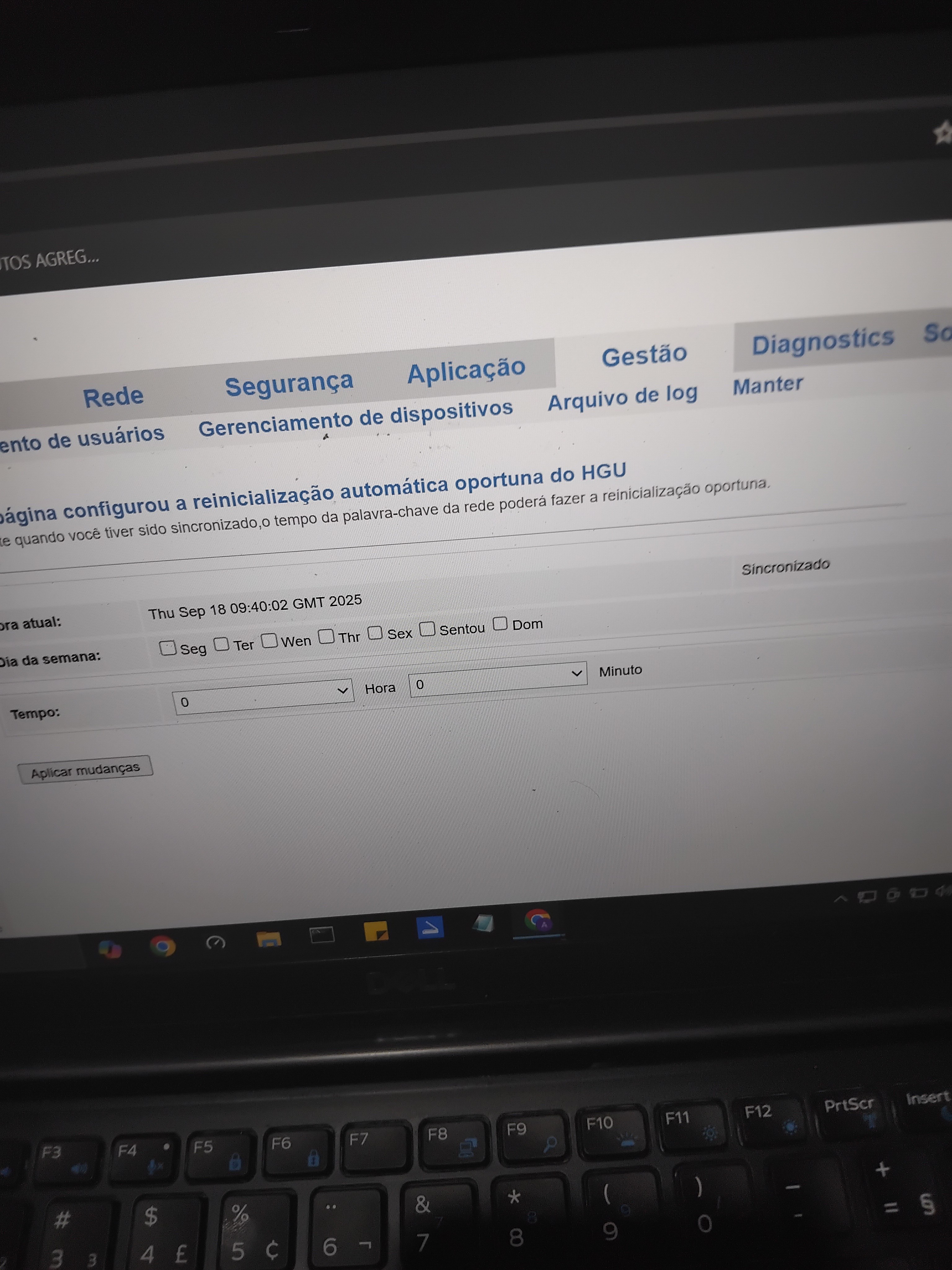Open the blue scanner app icon
Screen dimensions: 952x1270
tap(430, 928)
